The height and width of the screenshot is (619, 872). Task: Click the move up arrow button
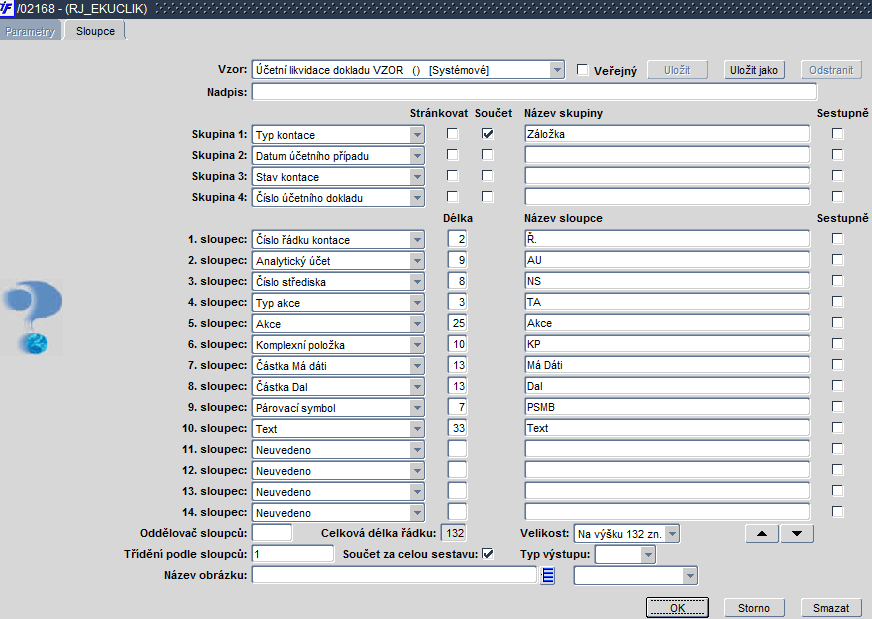click(762, 533)
